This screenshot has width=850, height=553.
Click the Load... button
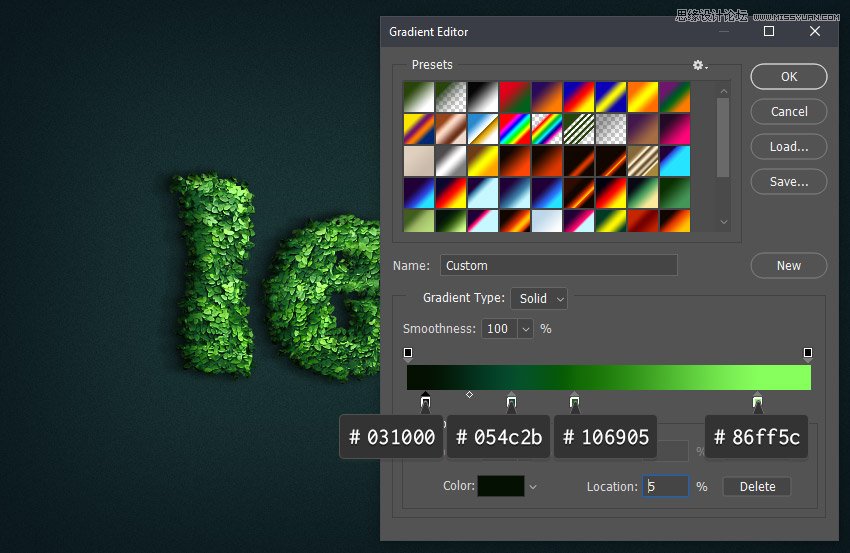coord(789,146)
